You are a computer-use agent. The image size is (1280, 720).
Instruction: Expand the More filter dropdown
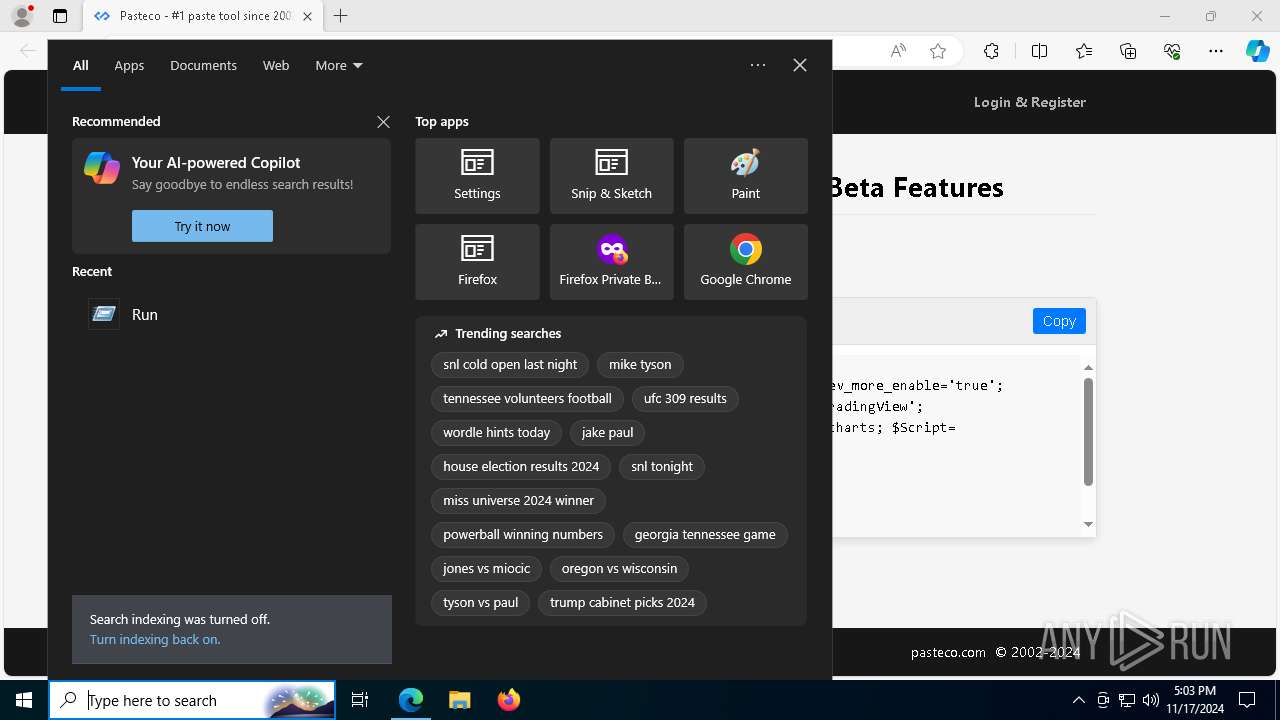(x=339, y=65)
